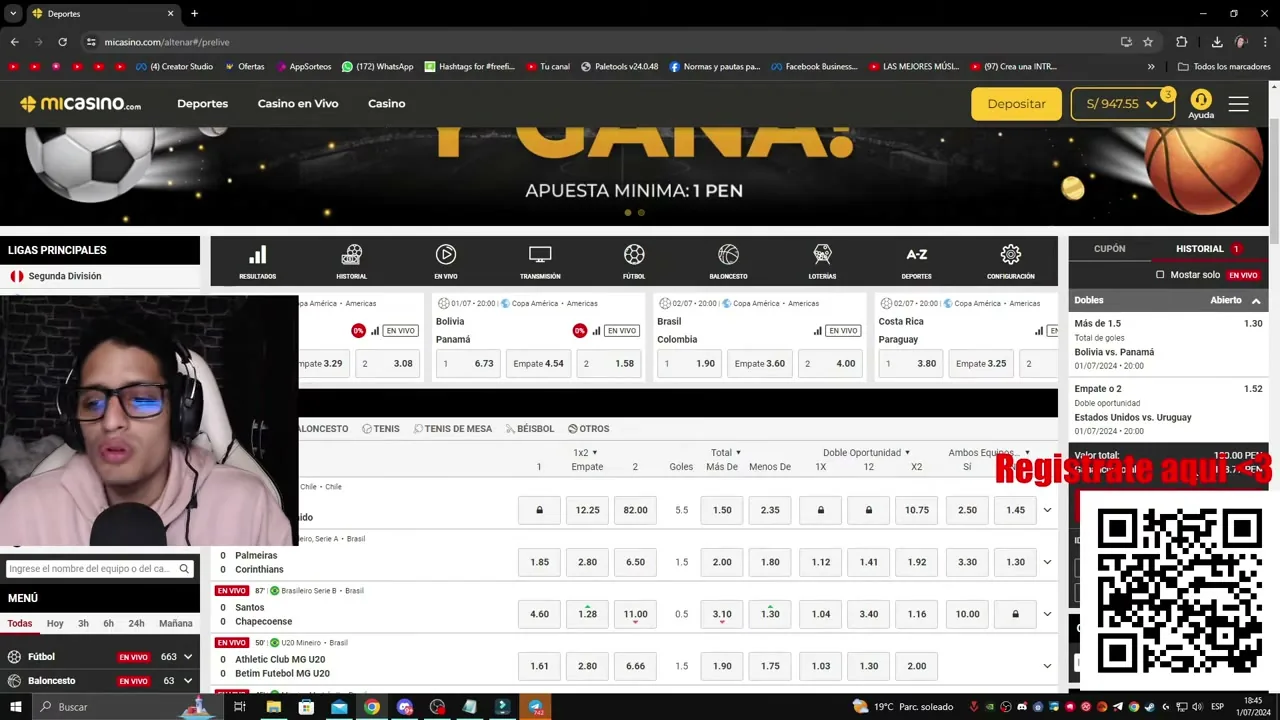Collapse the Dobles bet section
This screenshot has height=720, width=1280.
(x=1256, y=301)
